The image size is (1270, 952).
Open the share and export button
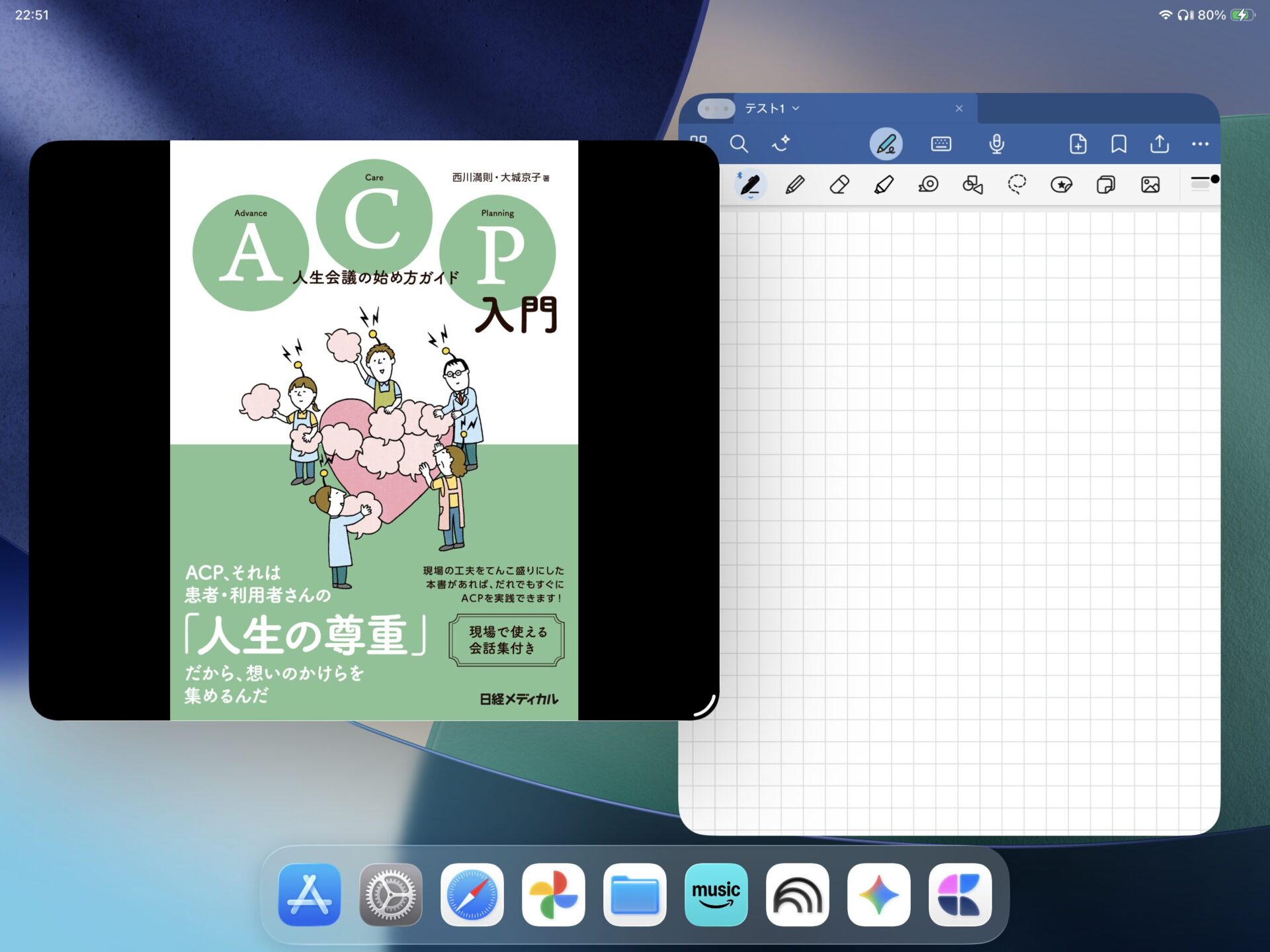1159,144
